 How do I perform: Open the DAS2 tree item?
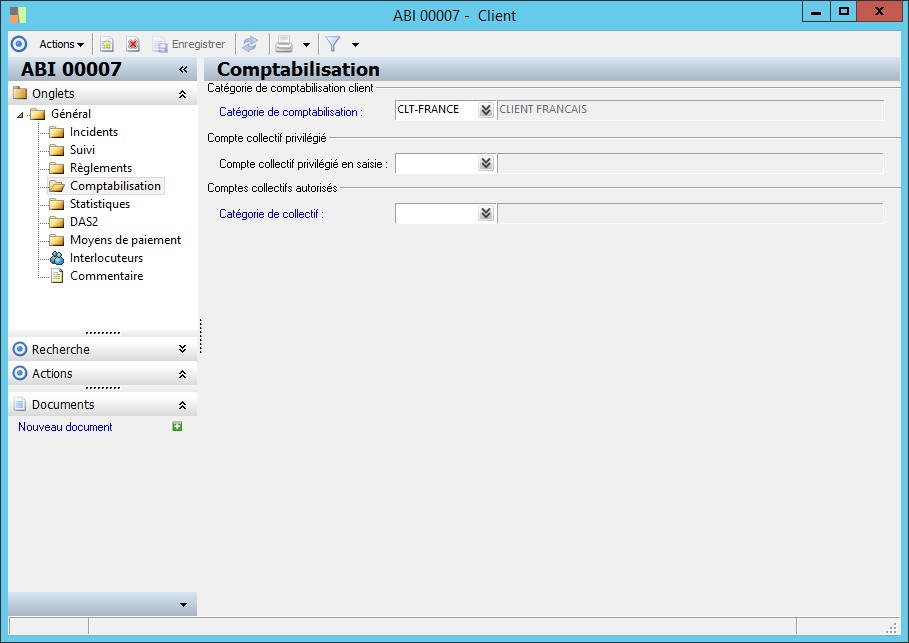coord(84,221)
